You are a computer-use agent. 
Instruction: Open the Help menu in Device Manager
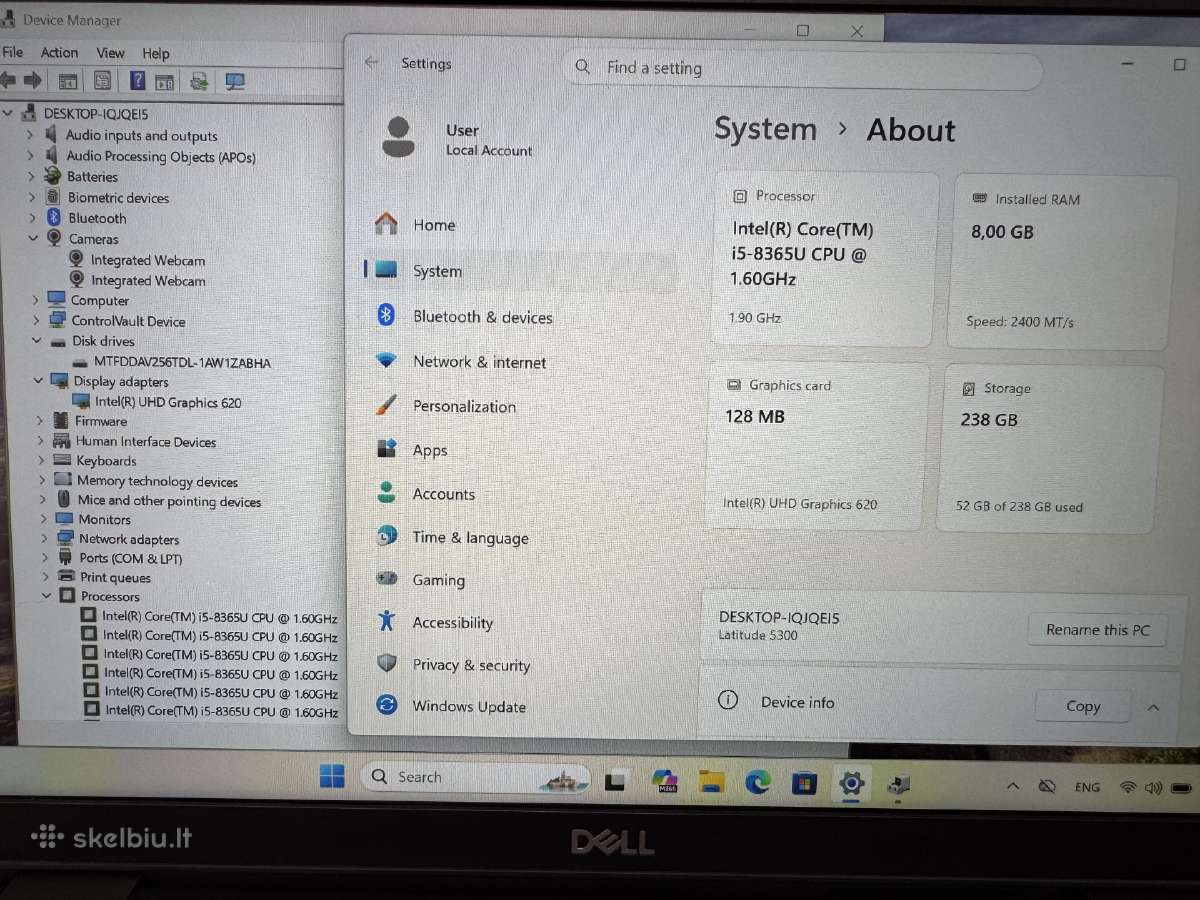tap(156, 54)
